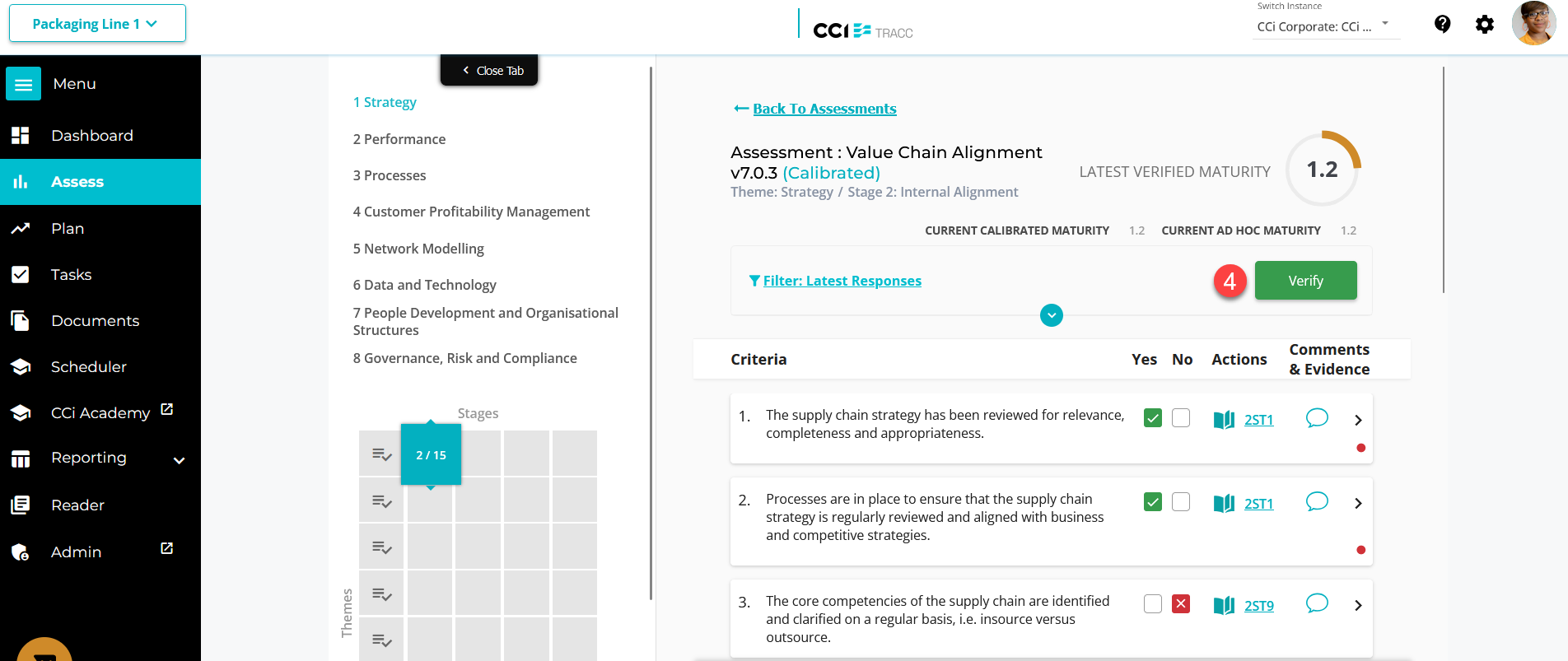Screen dimensions: 1568x661
Task: Open the help question mark icon
Action: click(1442, 24)
